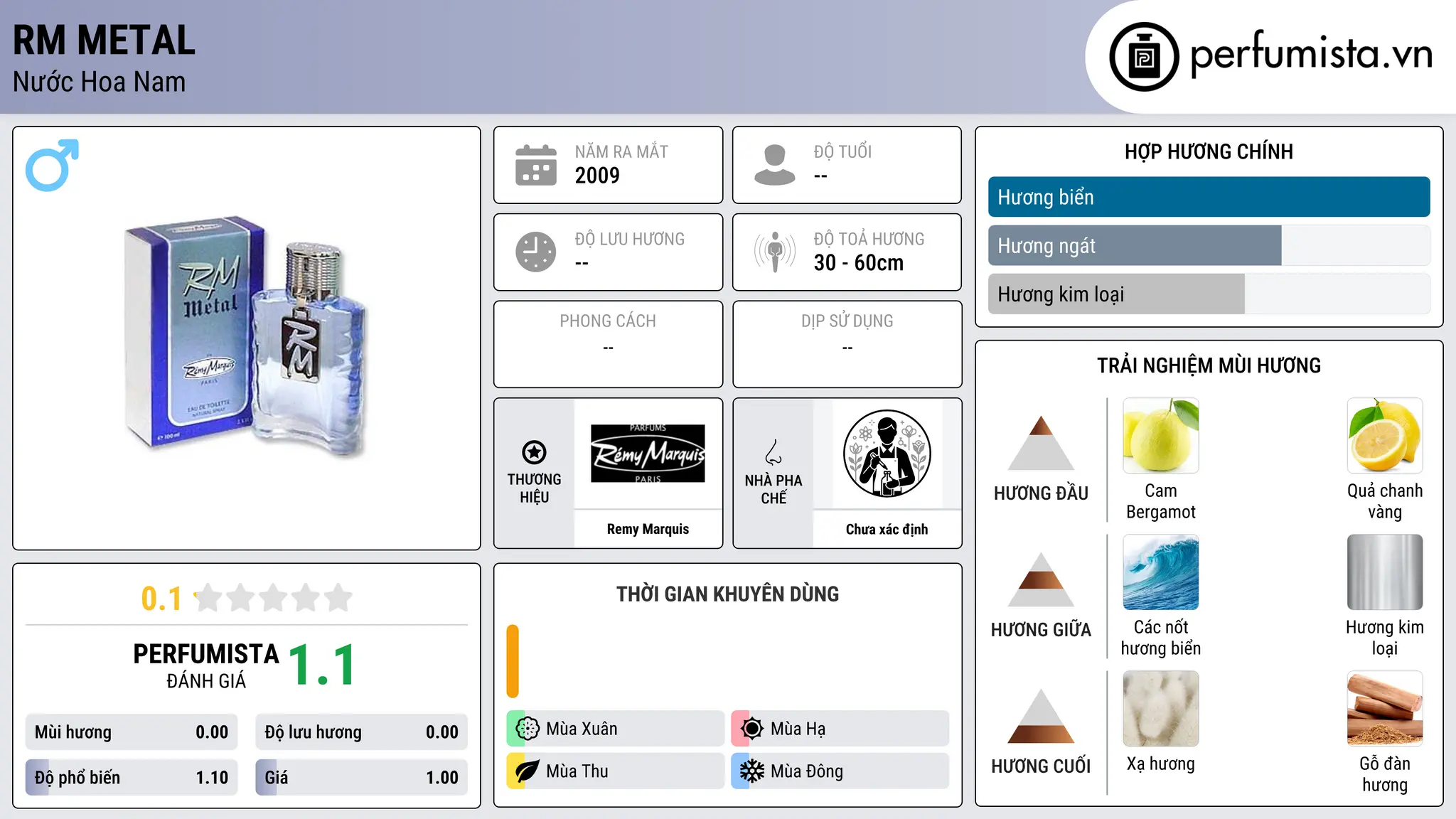Click the calendar icon beside Năm ra mắt
Image resolution: width=1456 pixels, height=819 pixels.
536,165
